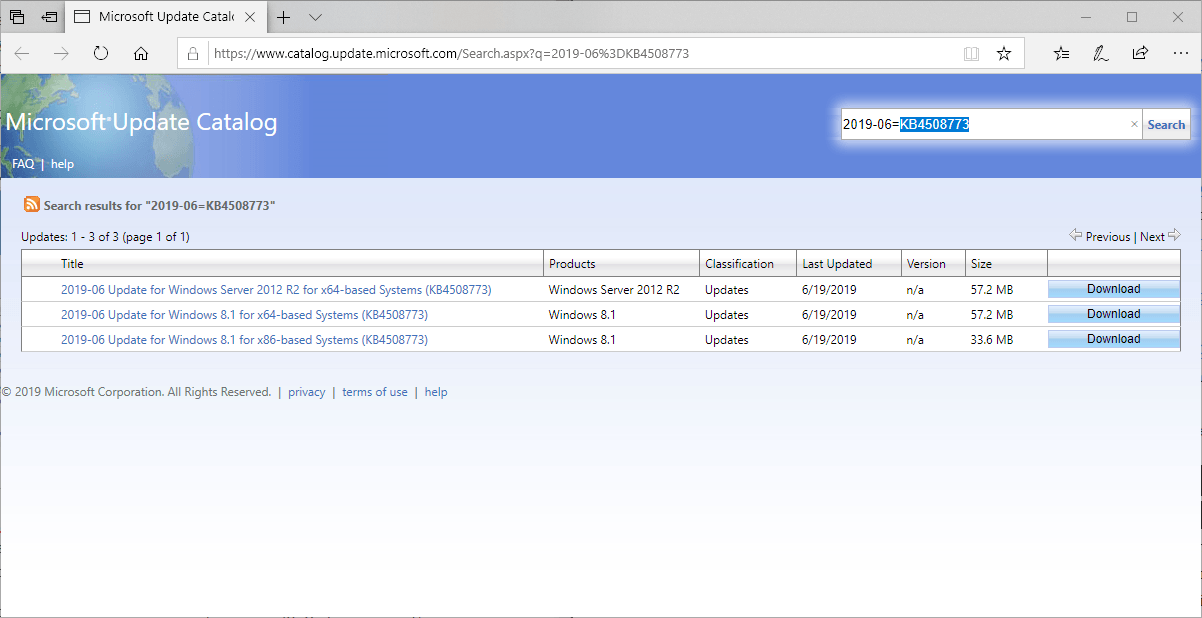Open the help link in the footer
Image resolution: width=1202 pixels, height=618 pixels.
436,392
